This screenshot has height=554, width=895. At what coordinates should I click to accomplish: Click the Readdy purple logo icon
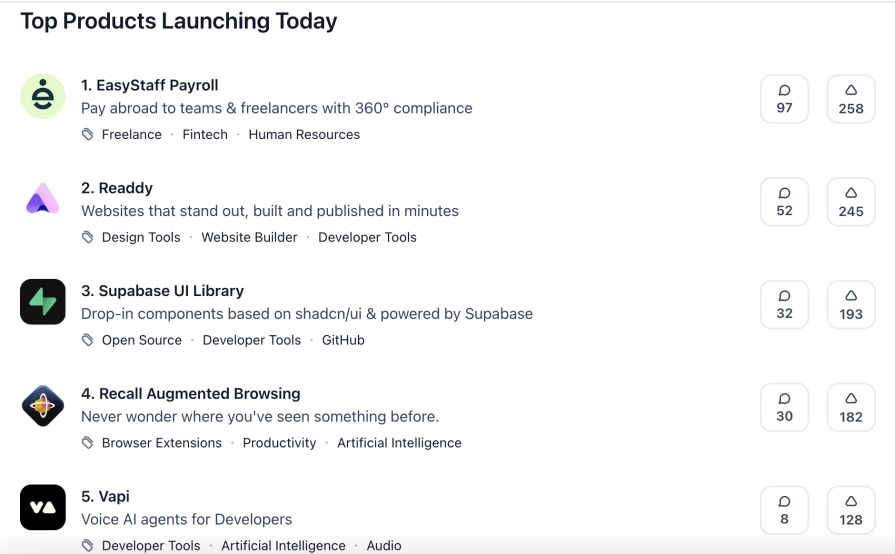coord(43,199)
